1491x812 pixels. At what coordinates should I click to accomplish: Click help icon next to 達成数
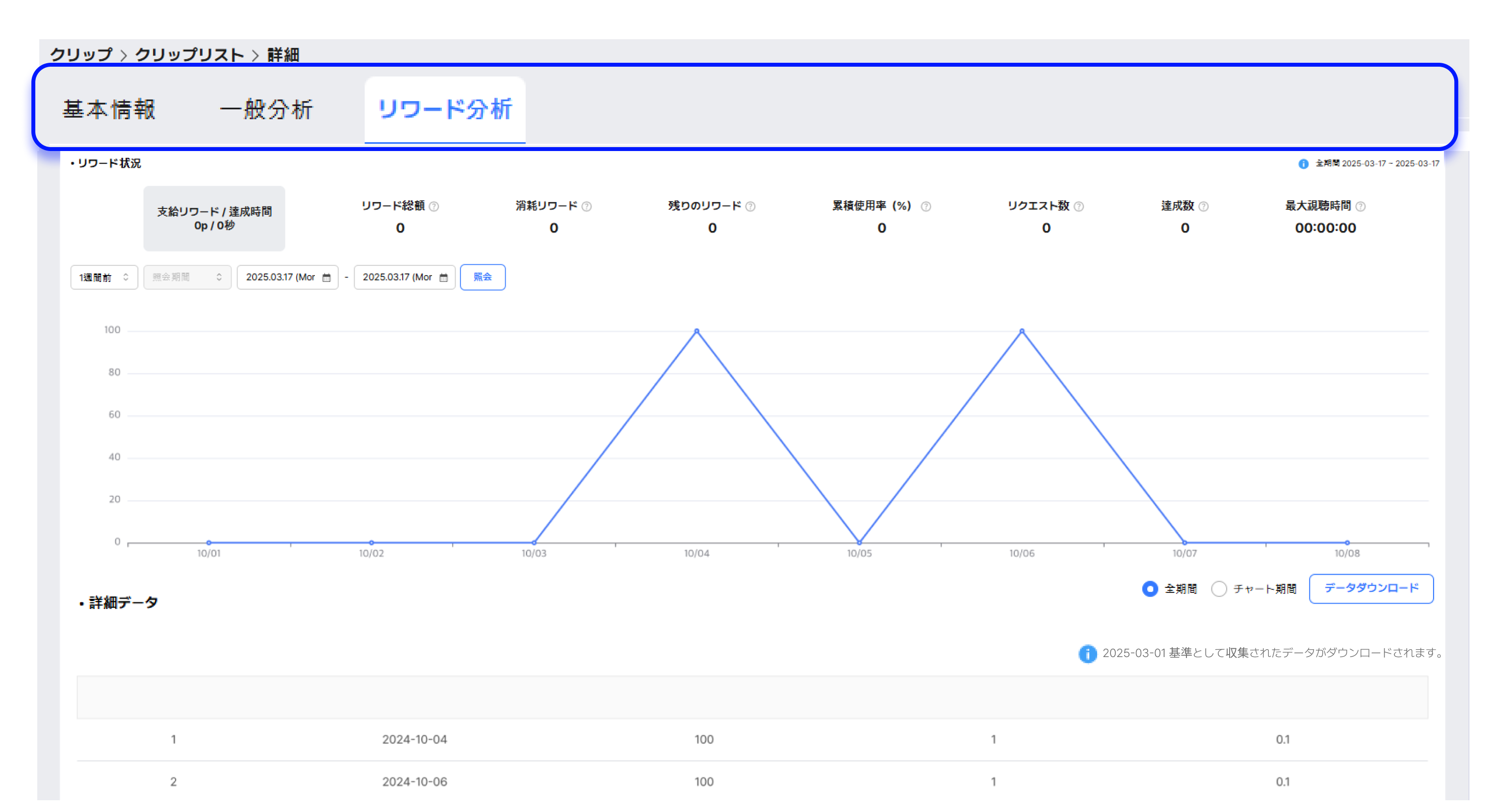(x=1203, y=206)
